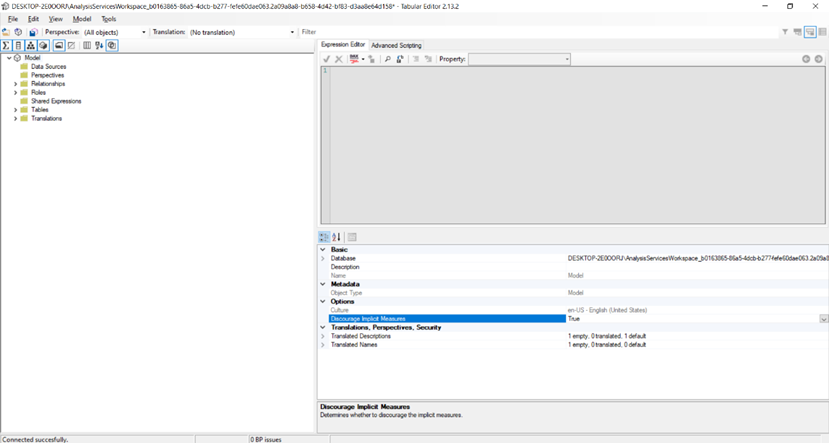Viewport: 829px width, 443px height.
Task: Open DAX Formatter dropdown arrow
Action: pyautogui.click(x=363, y=59)
